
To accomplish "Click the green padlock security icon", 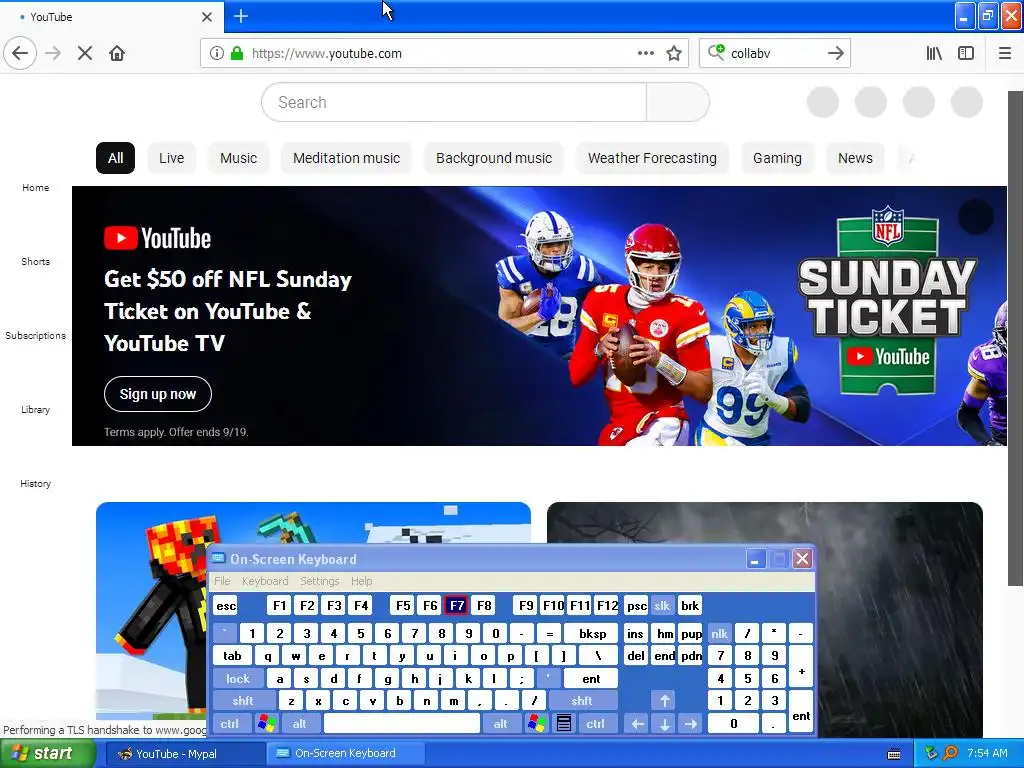I will click(x=237, y=53).
